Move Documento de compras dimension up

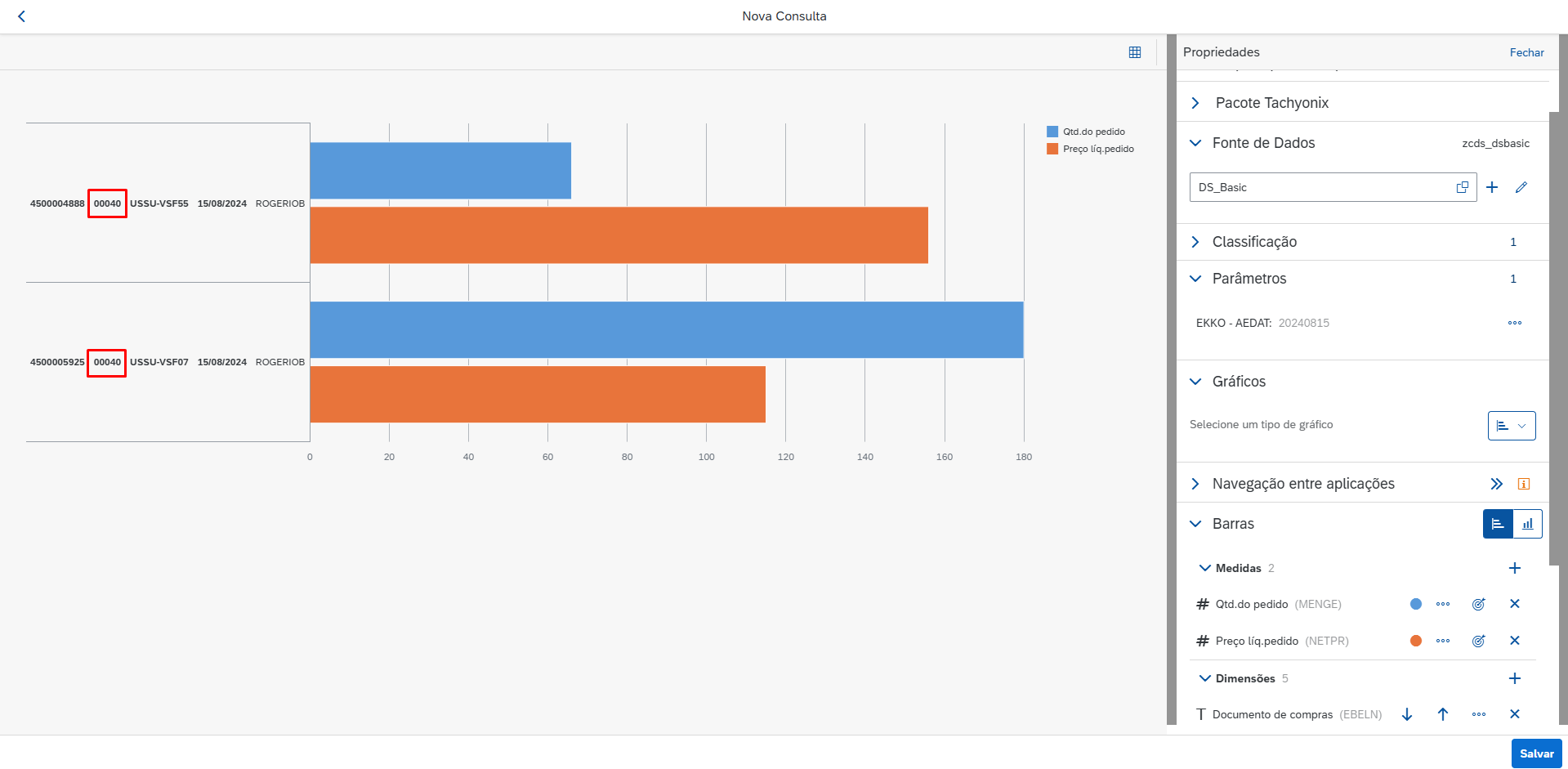pos(1443,714)
